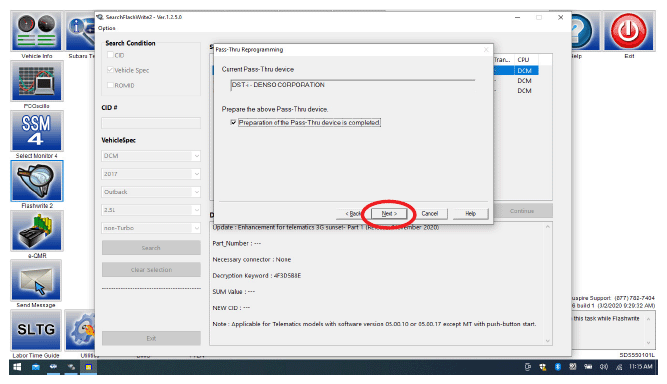Click the Back button in Pass-Thru dialog

(x=353, y=213)
